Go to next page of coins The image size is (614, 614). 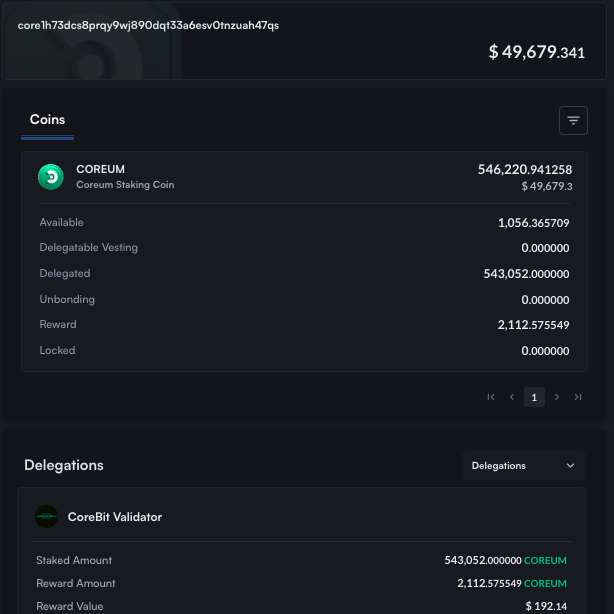(557, 397)
